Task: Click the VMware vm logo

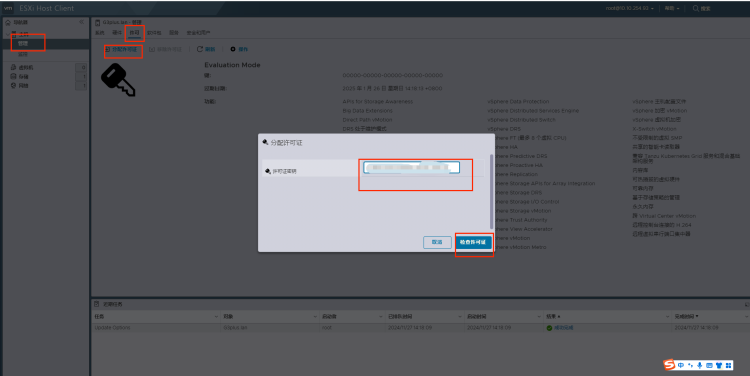Action: [x=8, y=8]
